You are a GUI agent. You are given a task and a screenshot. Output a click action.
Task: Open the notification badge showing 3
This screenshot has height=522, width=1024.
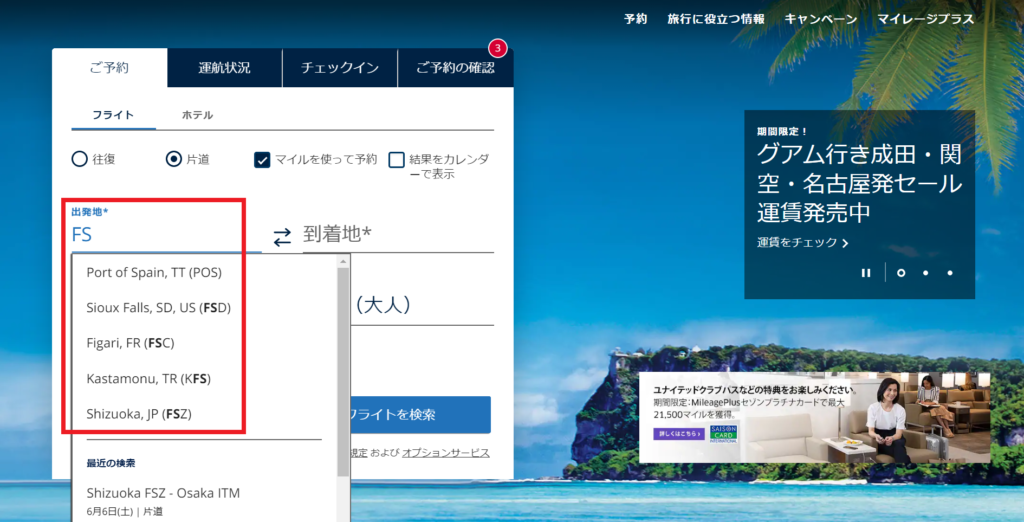click(x=497, y=48)
